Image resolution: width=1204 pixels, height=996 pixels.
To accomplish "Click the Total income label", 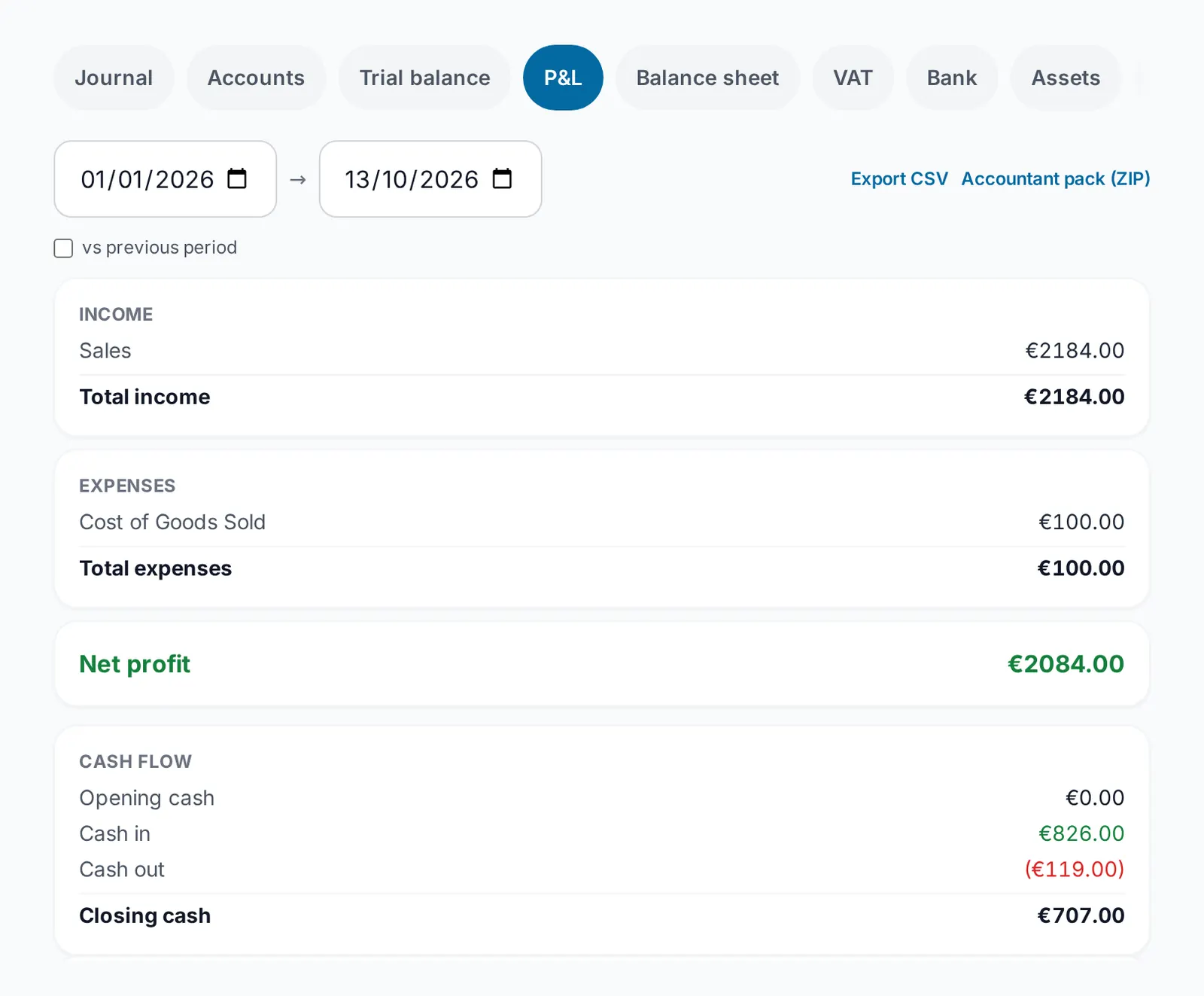I will (x=144, y=397).
